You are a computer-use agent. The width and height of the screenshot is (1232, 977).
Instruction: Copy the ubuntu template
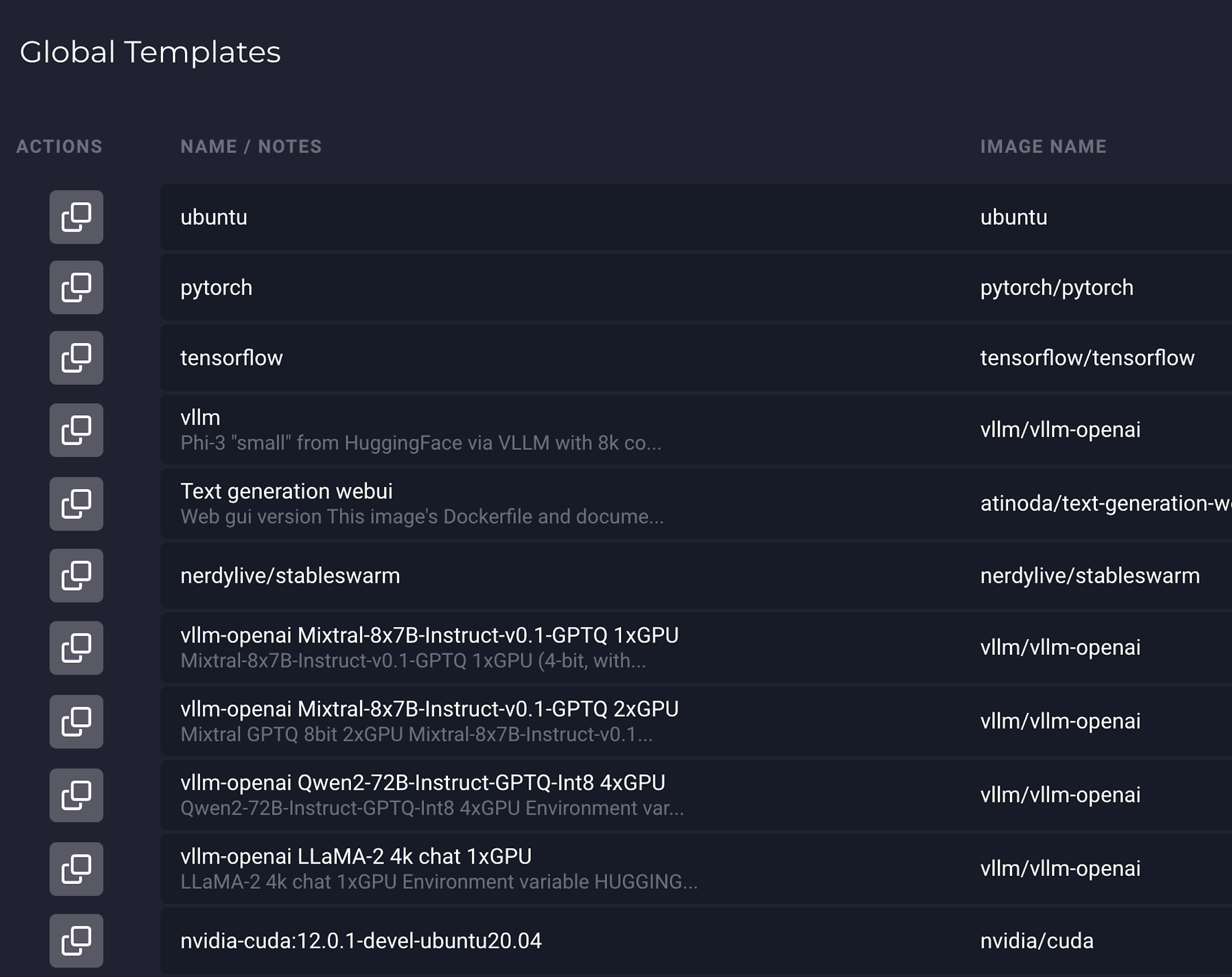76,218
